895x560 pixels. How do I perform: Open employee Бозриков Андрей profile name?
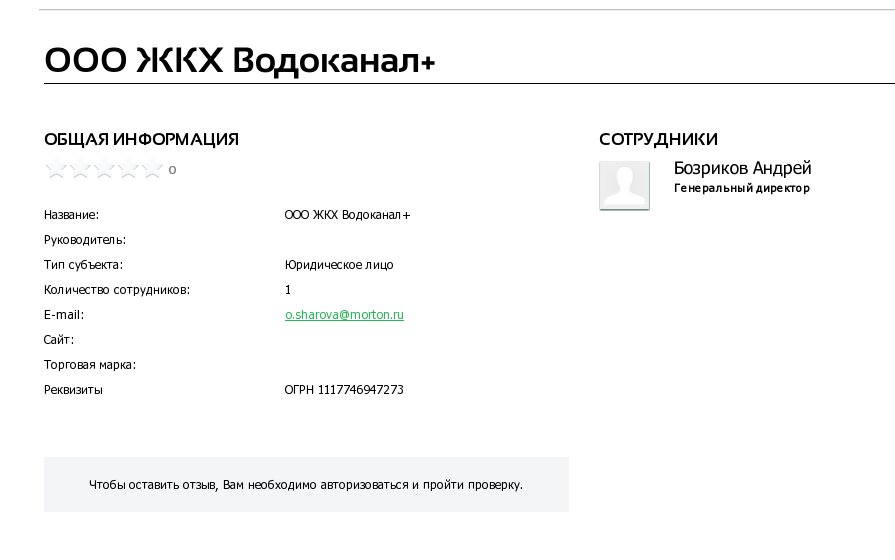(742, 168)
